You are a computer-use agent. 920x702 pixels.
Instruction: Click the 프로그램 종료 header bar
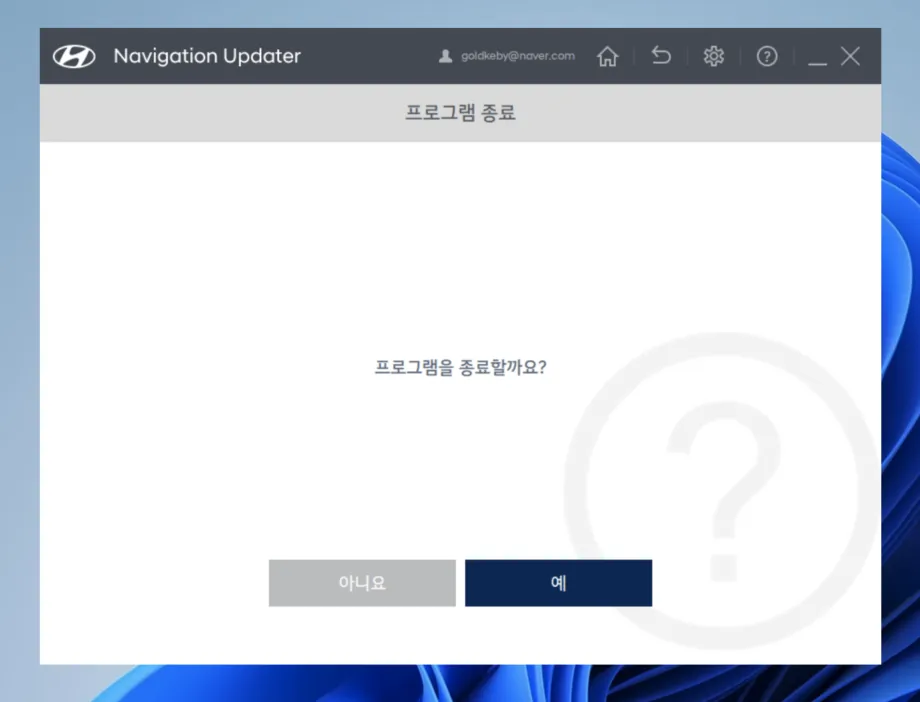tap(460, 113)
